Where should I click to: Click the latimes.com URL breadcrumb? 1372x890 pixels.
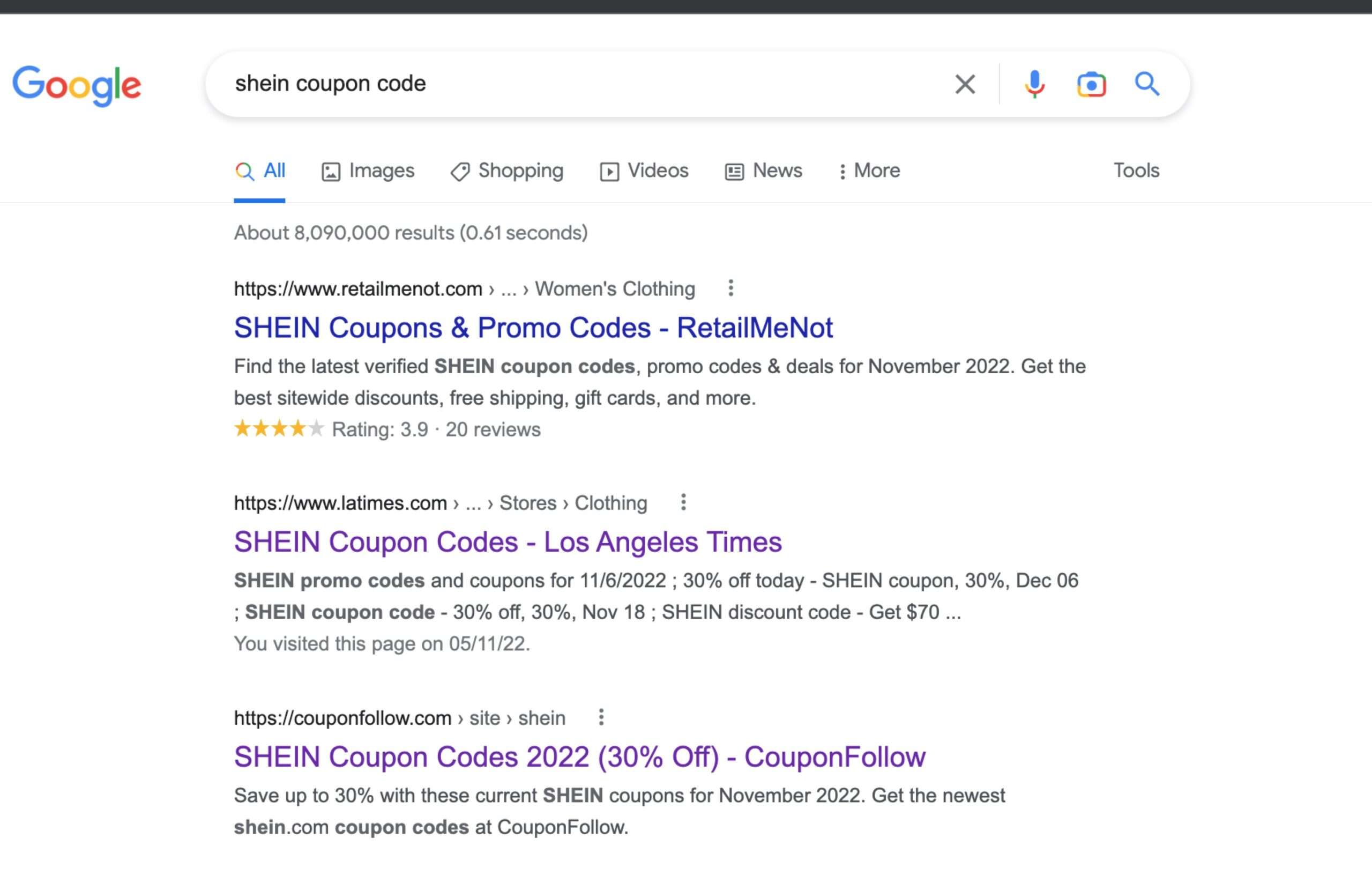click(441, 503)
